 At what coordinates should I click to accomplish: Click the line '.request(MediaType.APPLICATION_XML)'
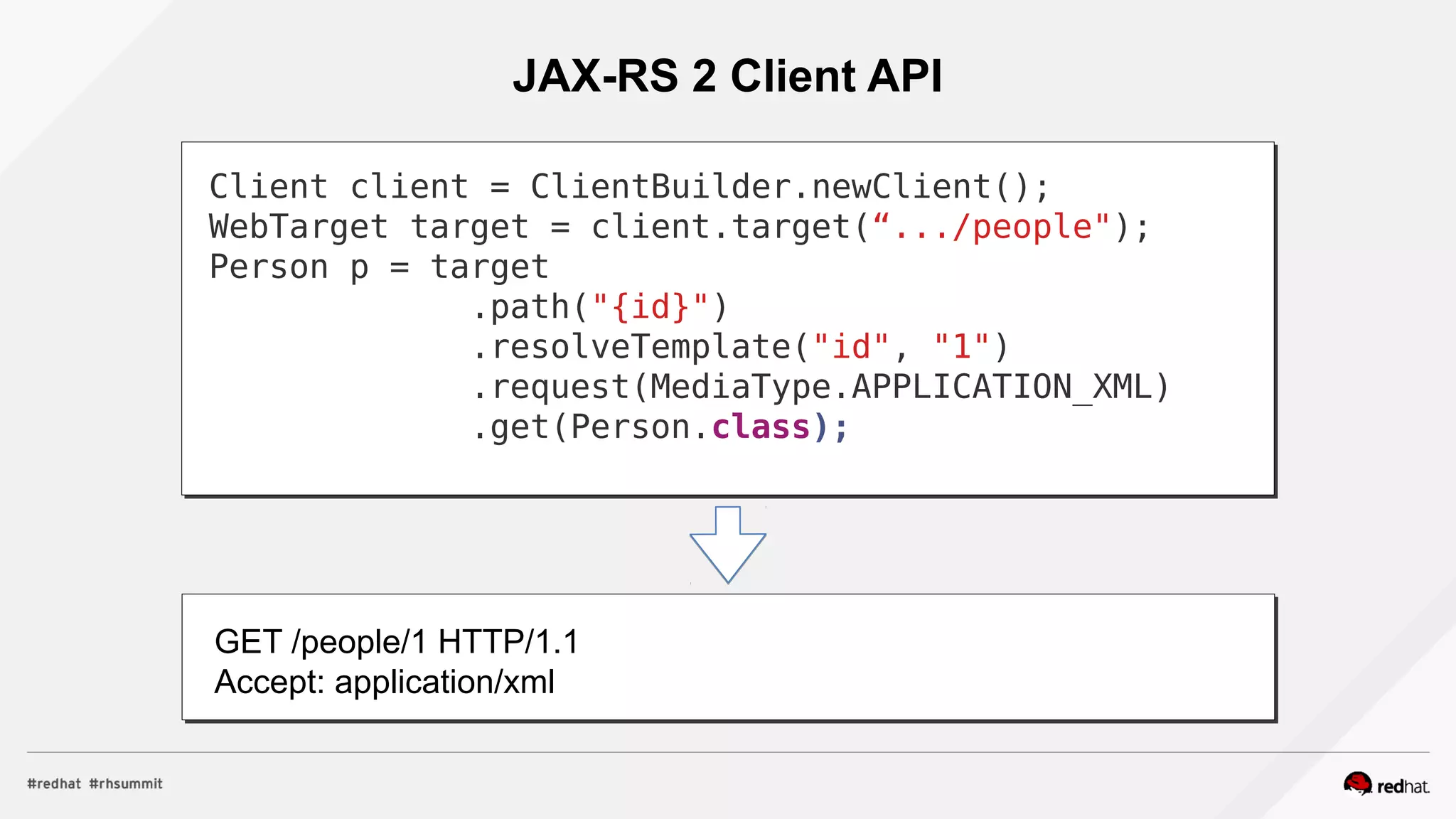coord(821,387)
